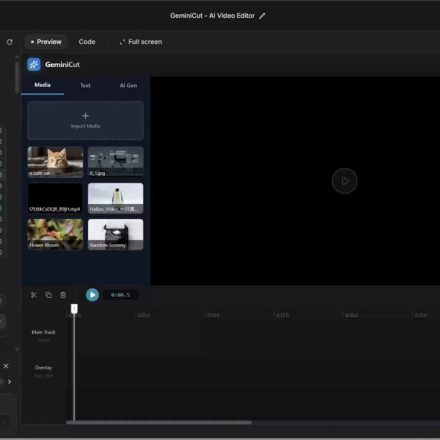Select the cat video thumbnail
440x440 pixels.
(x=55, y=161)
